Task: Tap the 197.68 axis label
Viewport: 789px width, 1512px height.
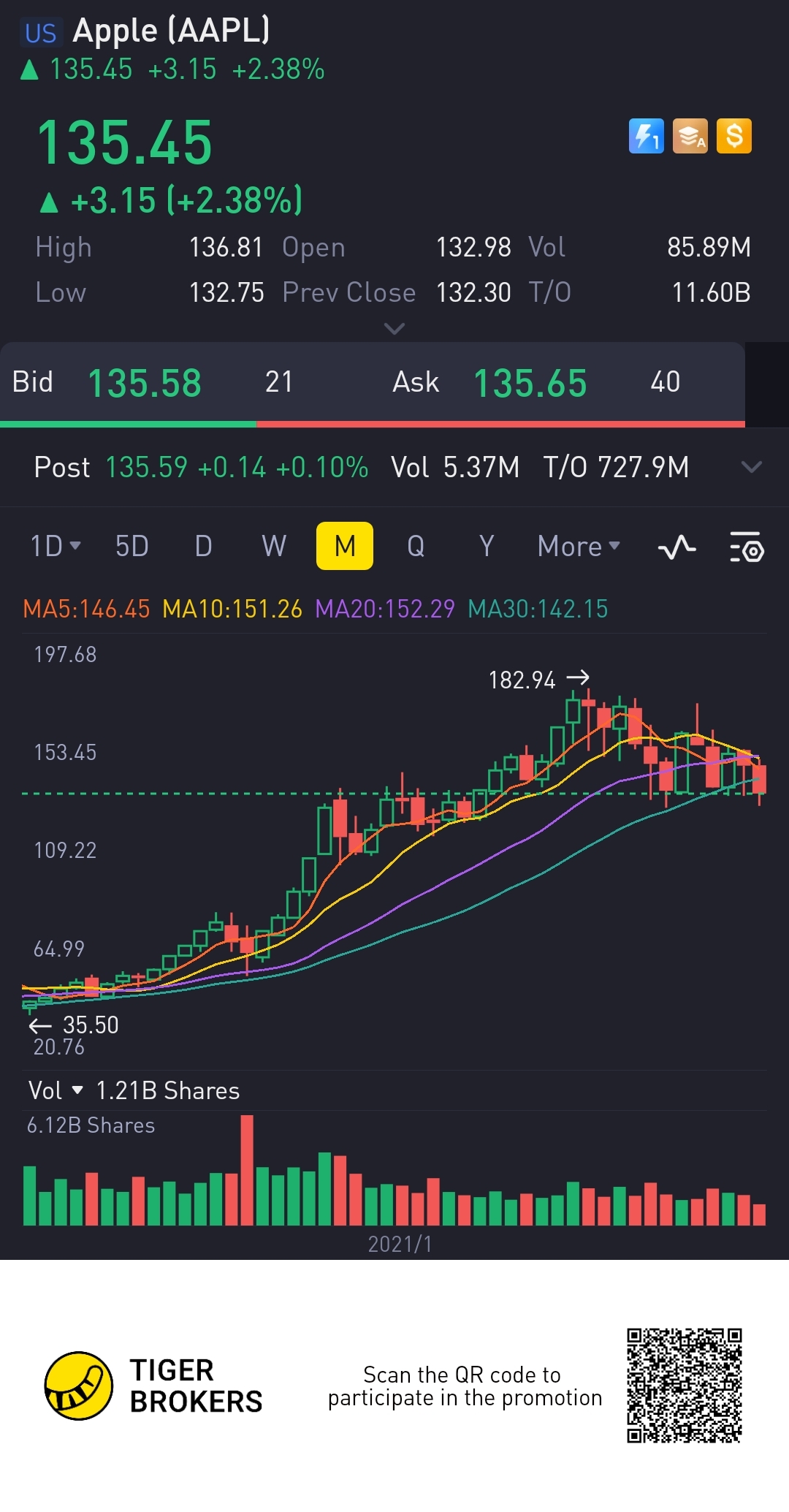Action: point(65,654)
